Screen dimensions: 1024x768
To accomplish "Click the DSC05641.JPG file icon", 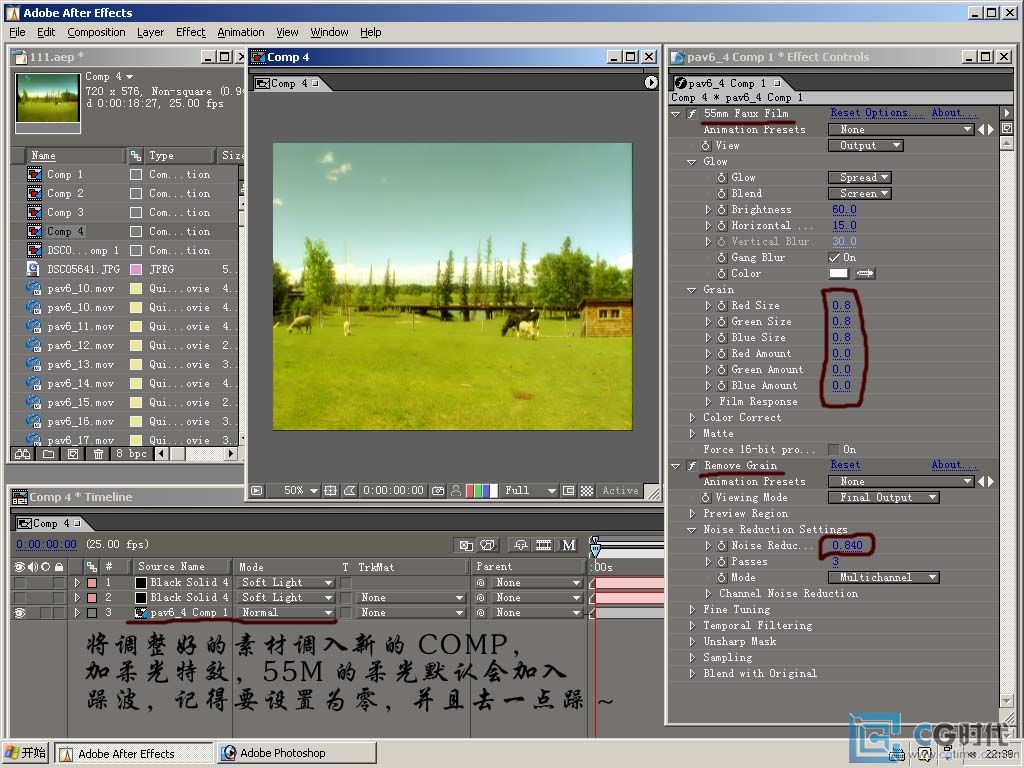I will [33, 269].
